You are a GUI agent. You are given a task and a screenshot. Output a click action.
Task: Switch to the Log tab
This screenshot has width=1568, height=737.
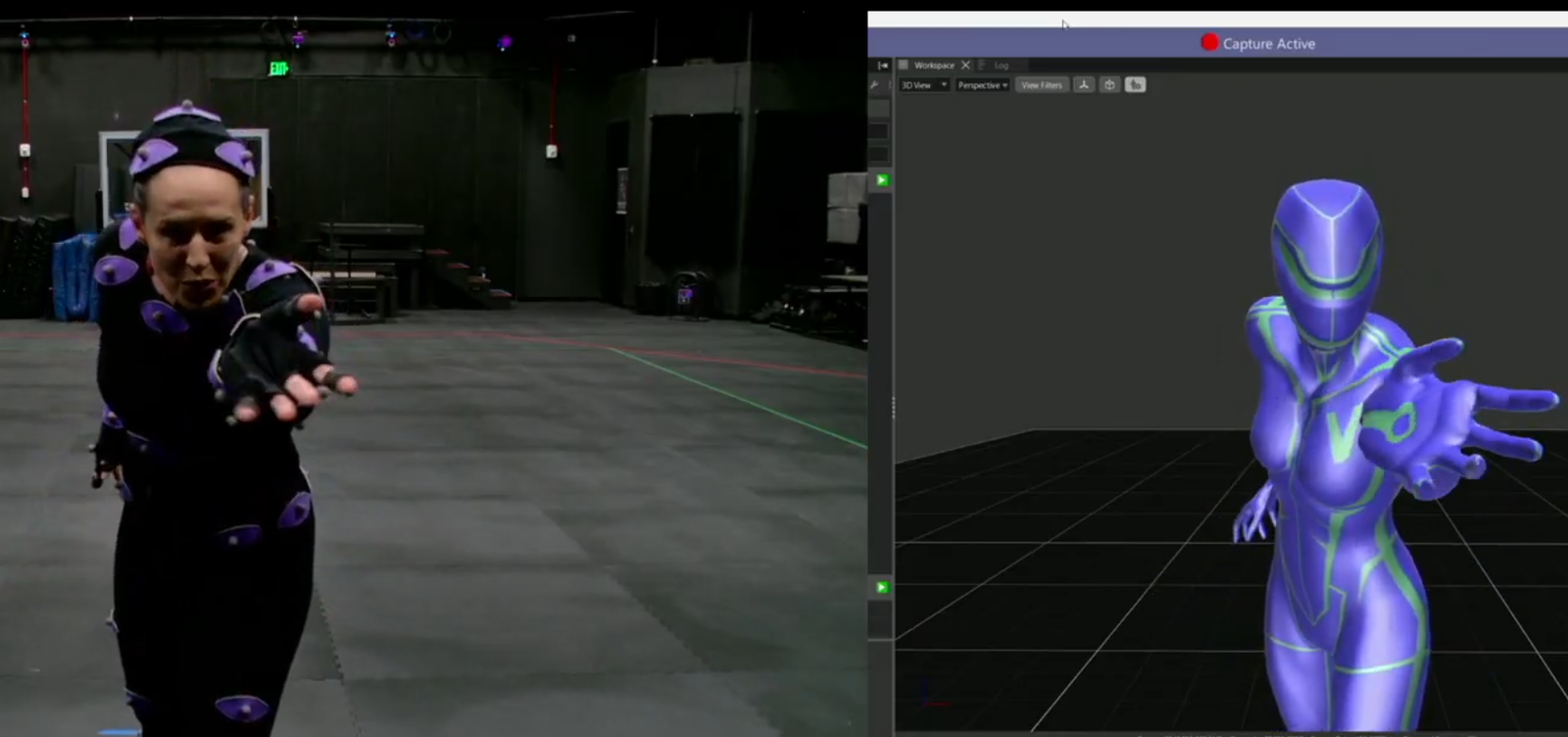coord(1001,65)
